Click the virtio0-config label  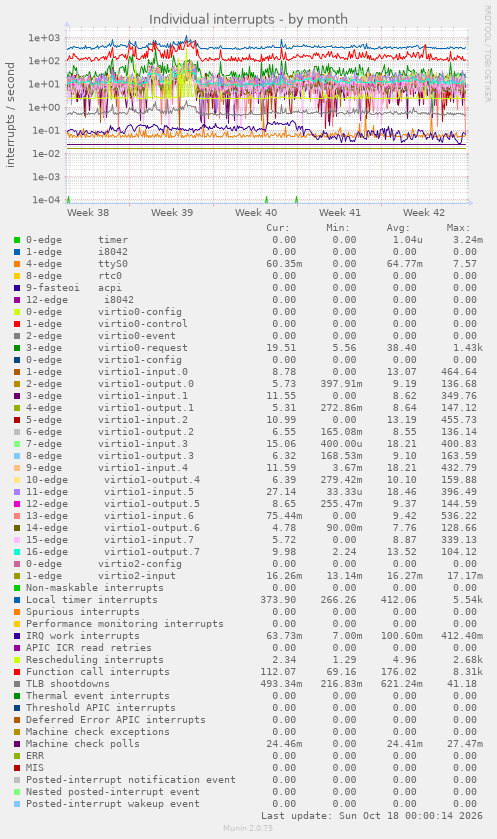point(140,312)
